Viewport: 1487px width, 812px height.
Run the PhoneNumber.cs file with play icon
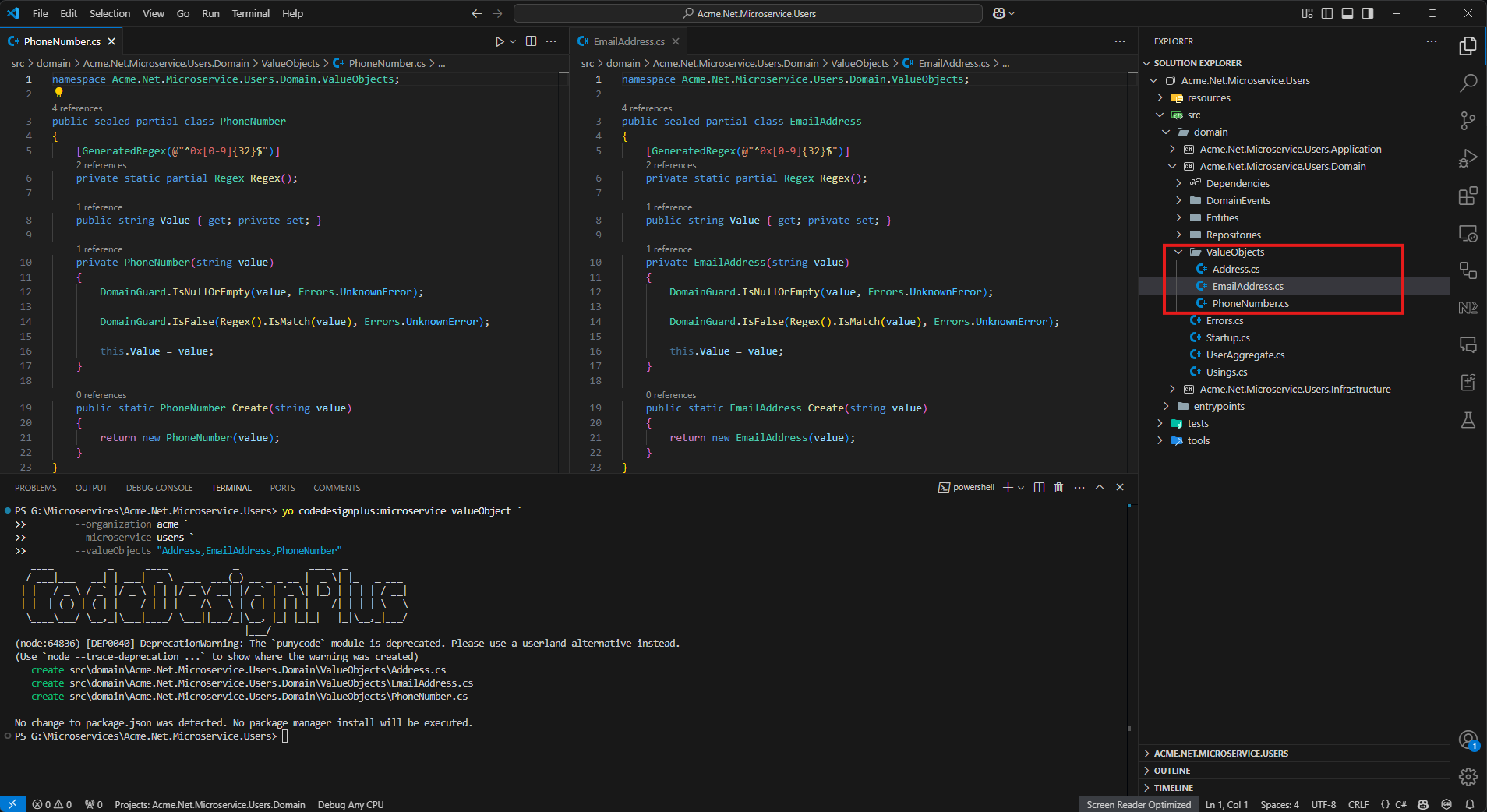coord(500,41)
